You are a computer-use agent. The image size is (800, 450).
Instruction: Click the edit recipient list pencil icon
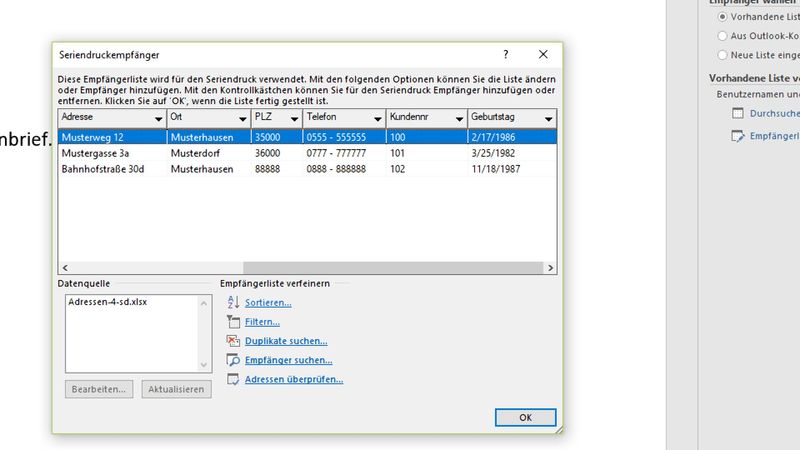coord(738,135)
